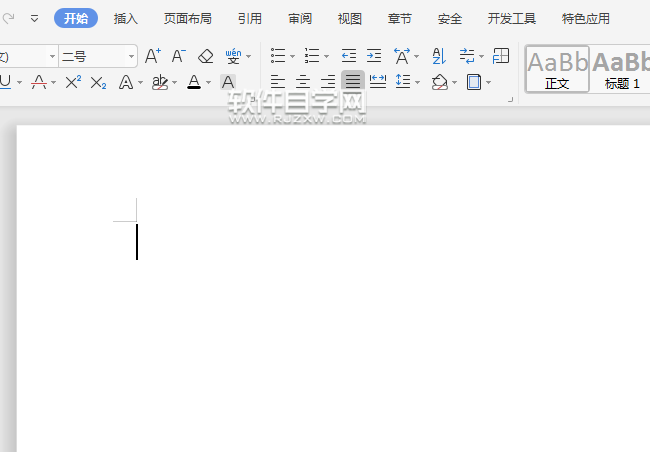
Task: Expand the font name dropdown arrow
Action: tap(52, 56)
